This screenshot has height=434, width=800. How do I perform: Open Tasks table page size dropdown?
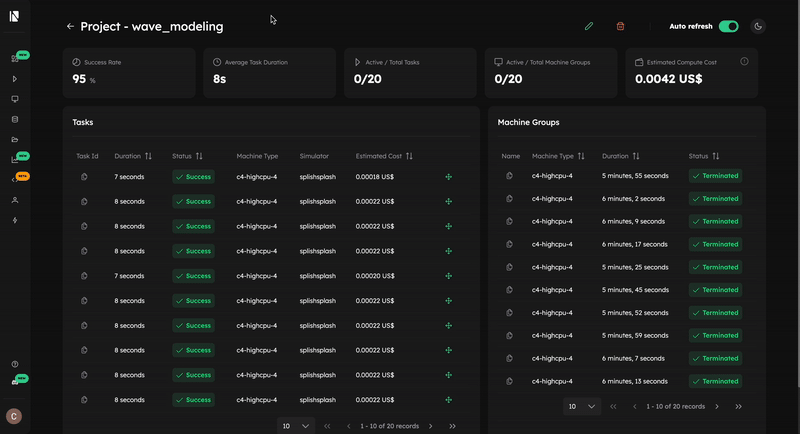point(296,426)
